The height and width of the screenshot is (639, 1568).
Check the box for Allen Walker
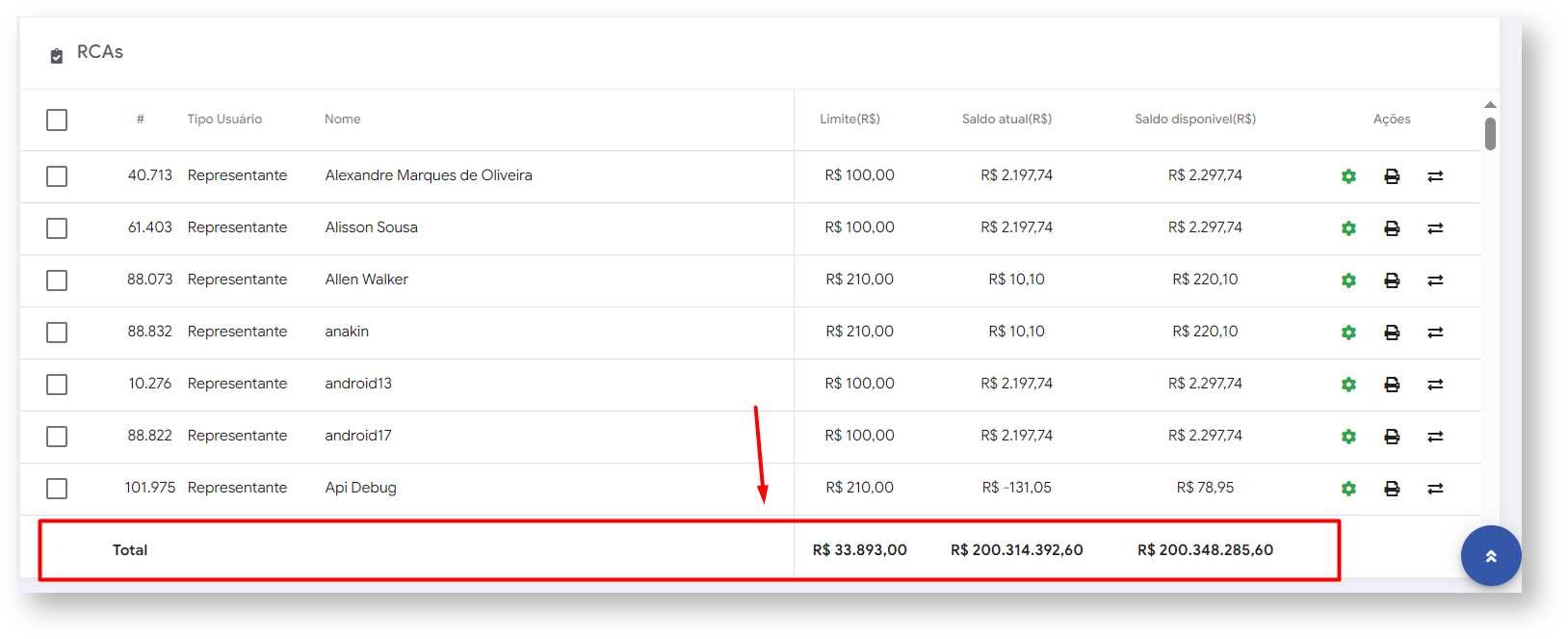tap(57, 280)
